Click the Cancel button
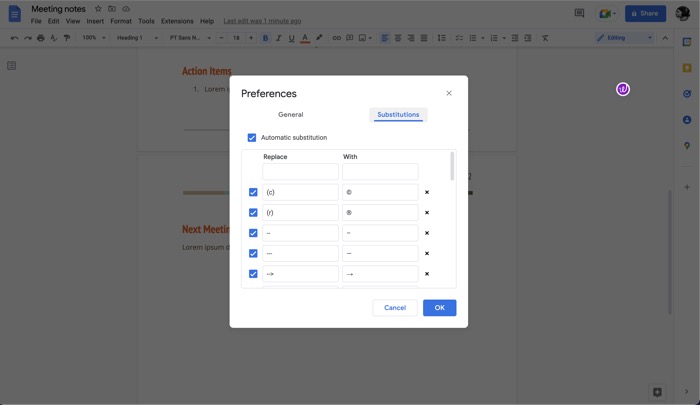This screenshot has width=700, height=405. tap(395, 308)
